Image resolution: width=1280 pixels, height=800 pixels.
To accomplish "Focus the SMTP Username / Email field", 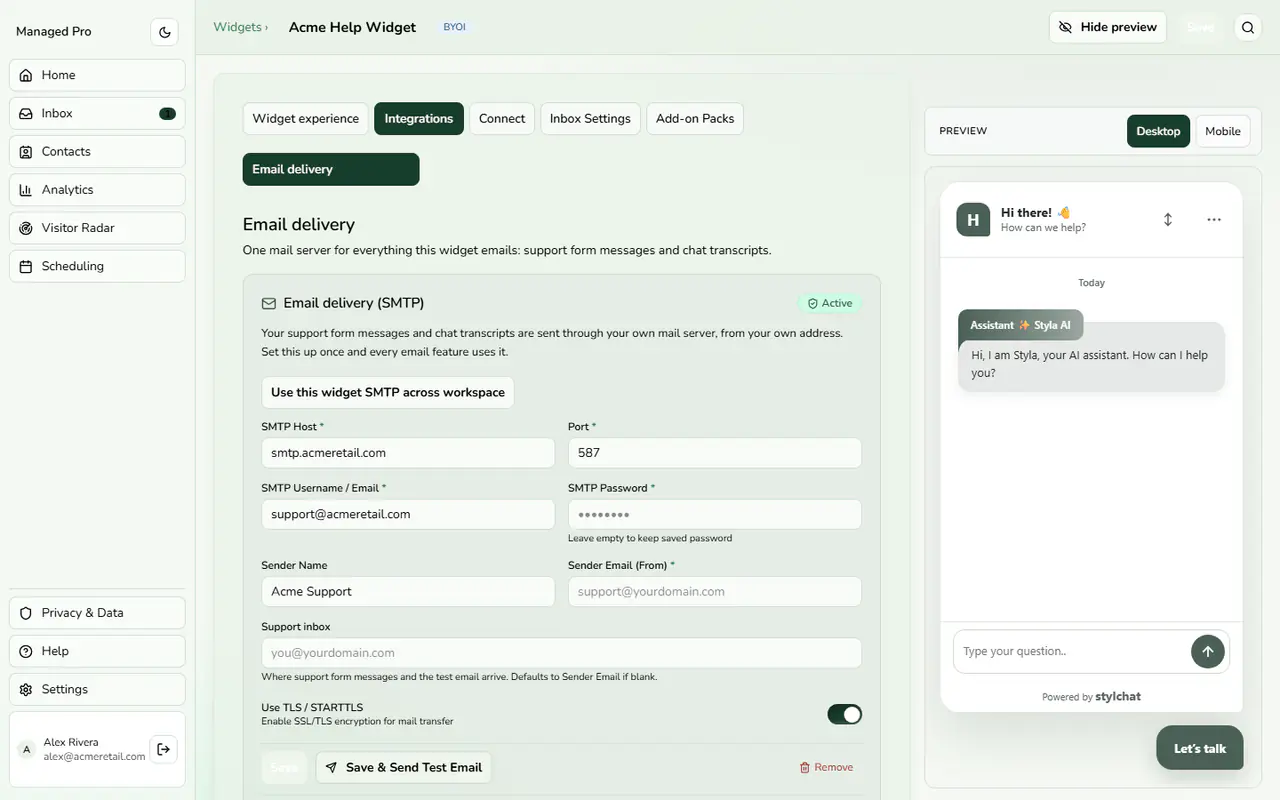I will click(408, 514).
